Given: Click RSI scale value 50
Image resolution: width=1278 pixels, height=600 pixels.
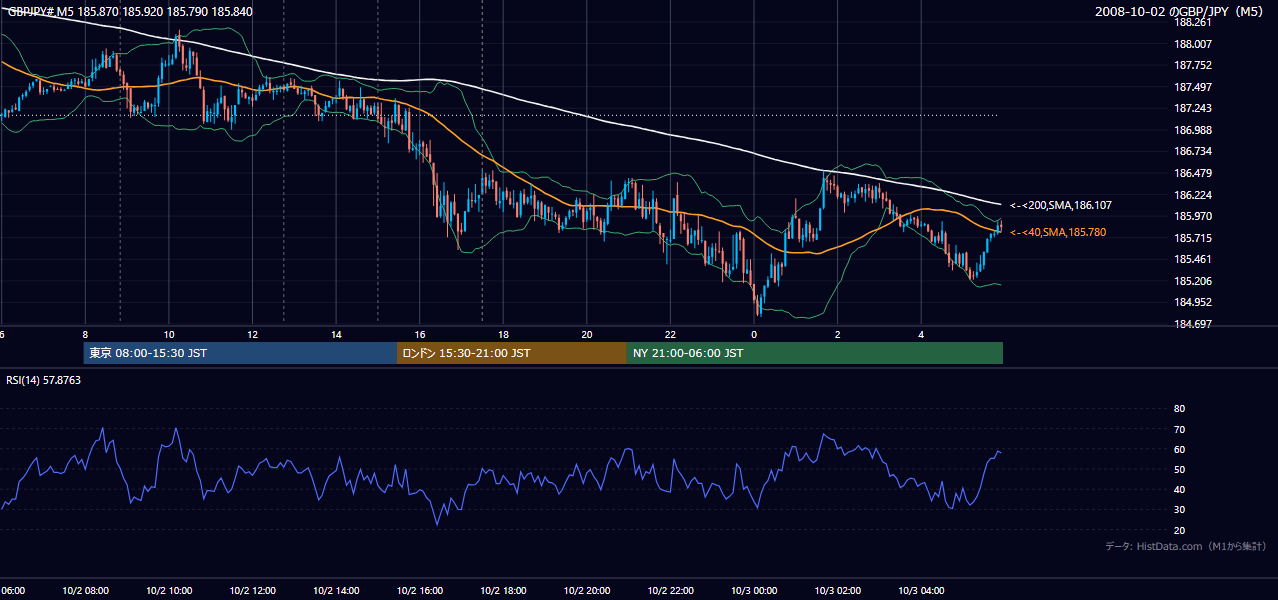Looking at the screenshot, I should [x=1179, y=469].
